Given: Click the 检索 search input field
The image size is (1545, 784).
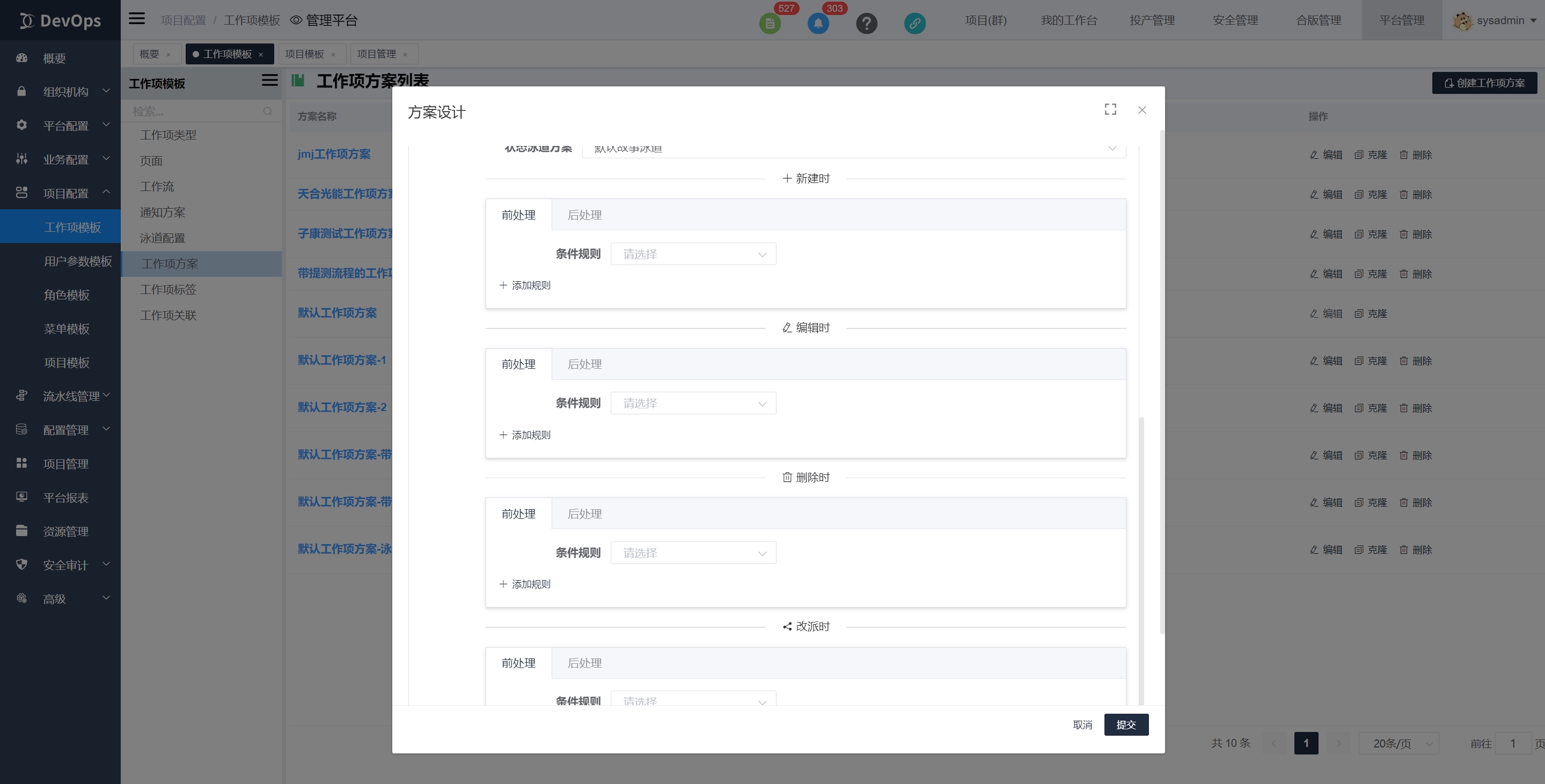Looking at the screenshot, I should pyautogui.click(x=198, y=111).
